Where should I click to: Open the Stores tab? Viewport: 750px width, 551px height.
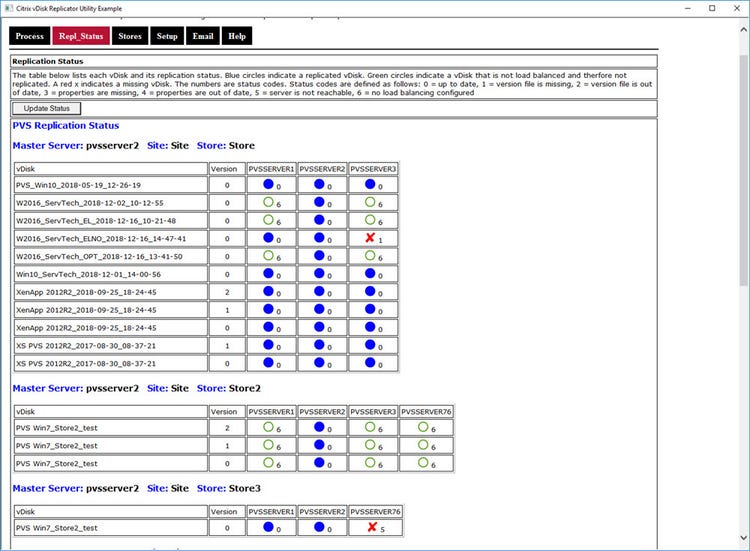pos(130,36)
